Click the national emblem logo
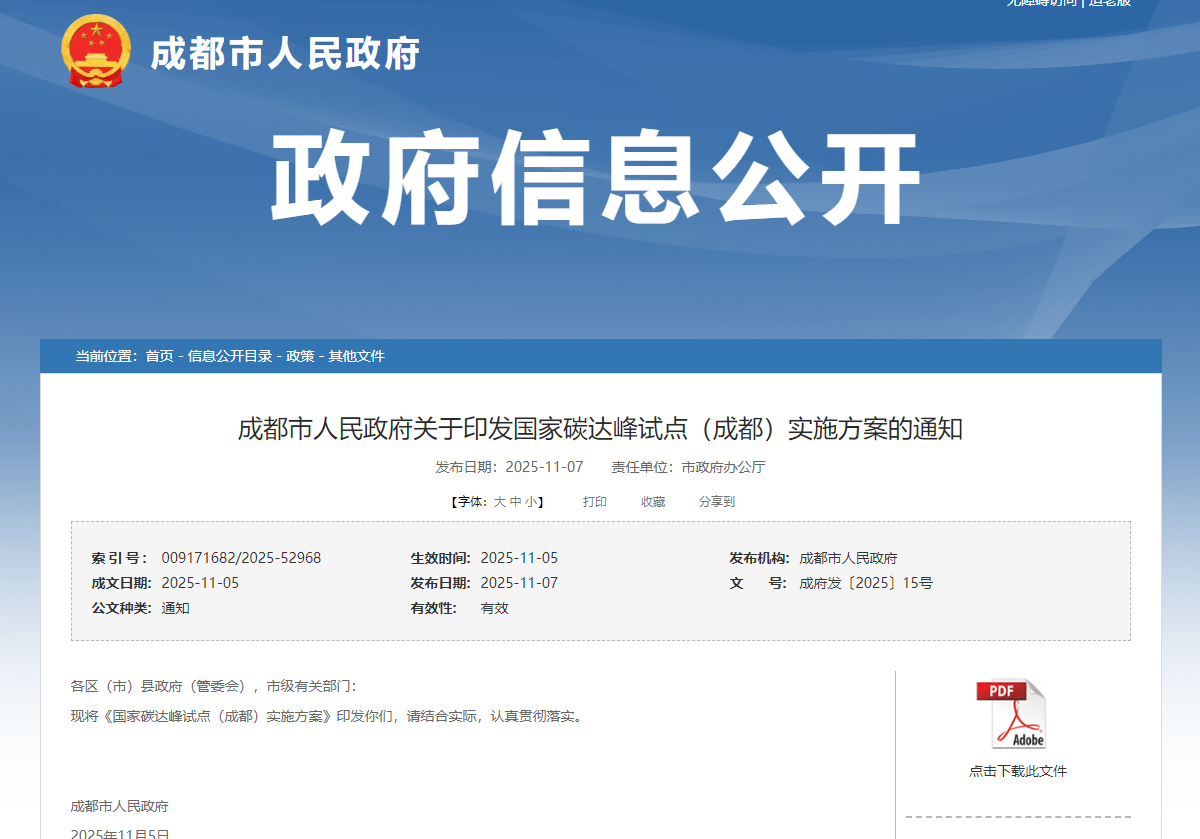Viewport: 1200px width, 839px height. (x=95, y=51)
